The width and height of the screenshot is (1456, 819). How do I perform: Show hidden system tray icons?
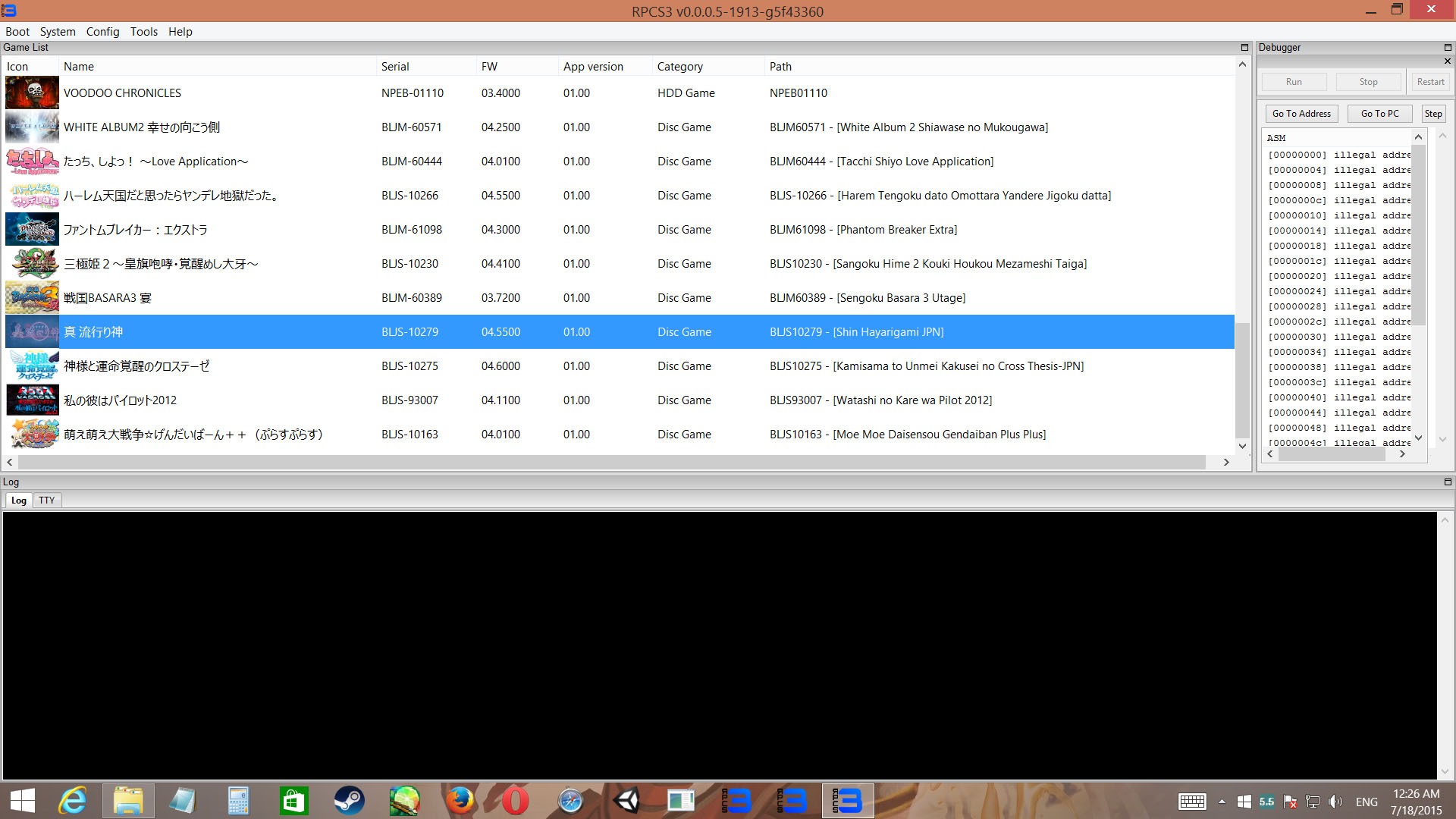pyautogui.click(x=1222, y=802)
